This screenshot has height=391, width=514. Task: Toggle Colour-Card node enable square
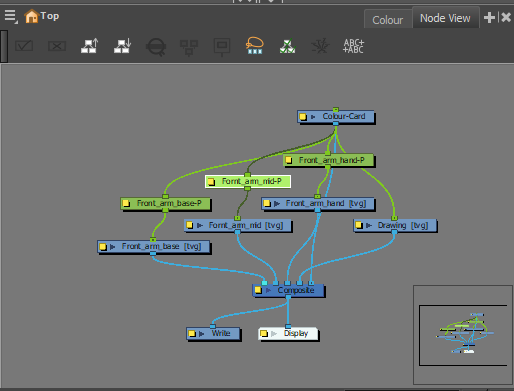303,117
